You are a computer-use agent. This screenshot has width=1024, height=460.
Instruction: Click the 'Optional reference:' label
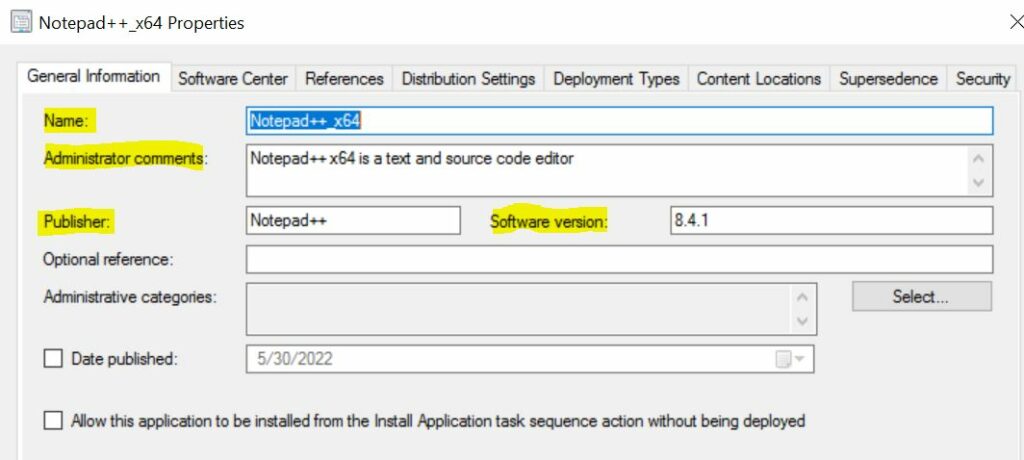pyautogui.click(x=108, y=259)
